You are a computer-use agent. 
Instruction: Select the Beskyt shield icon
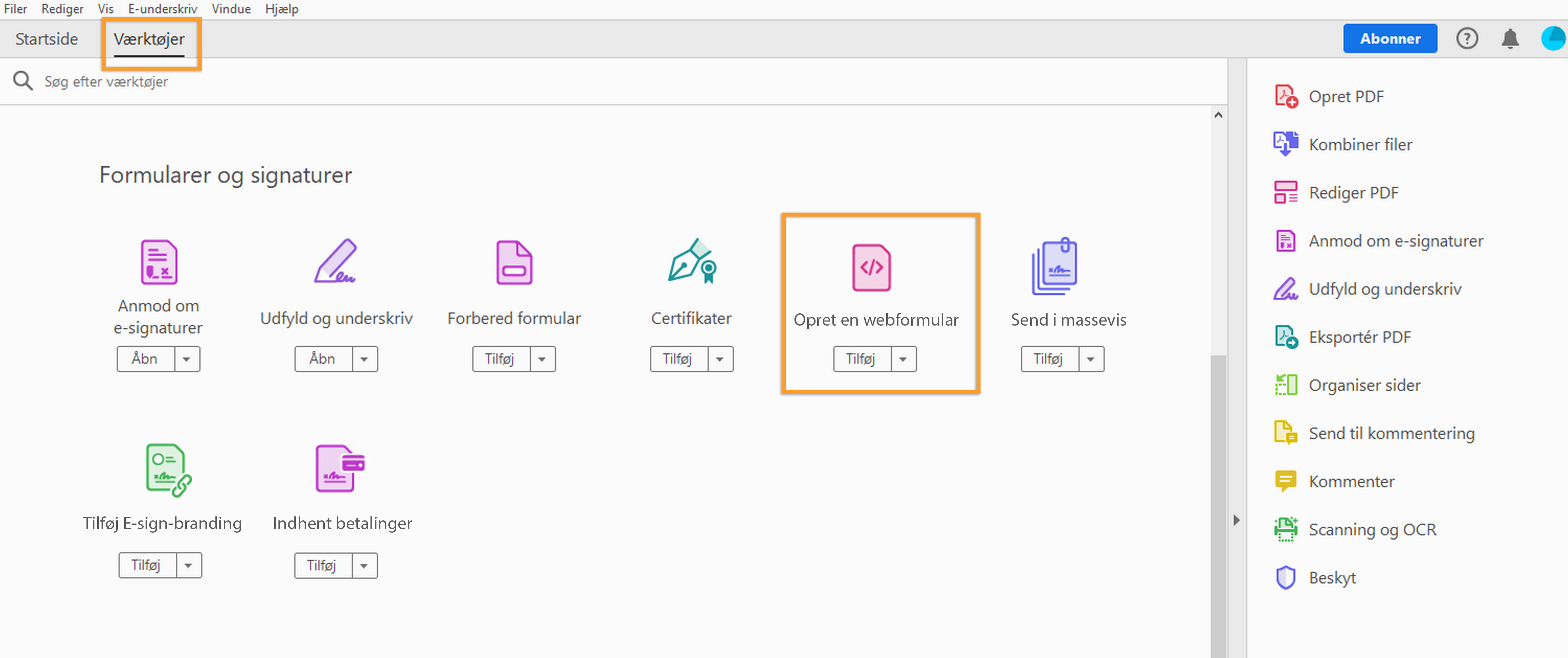[1286, 577]
